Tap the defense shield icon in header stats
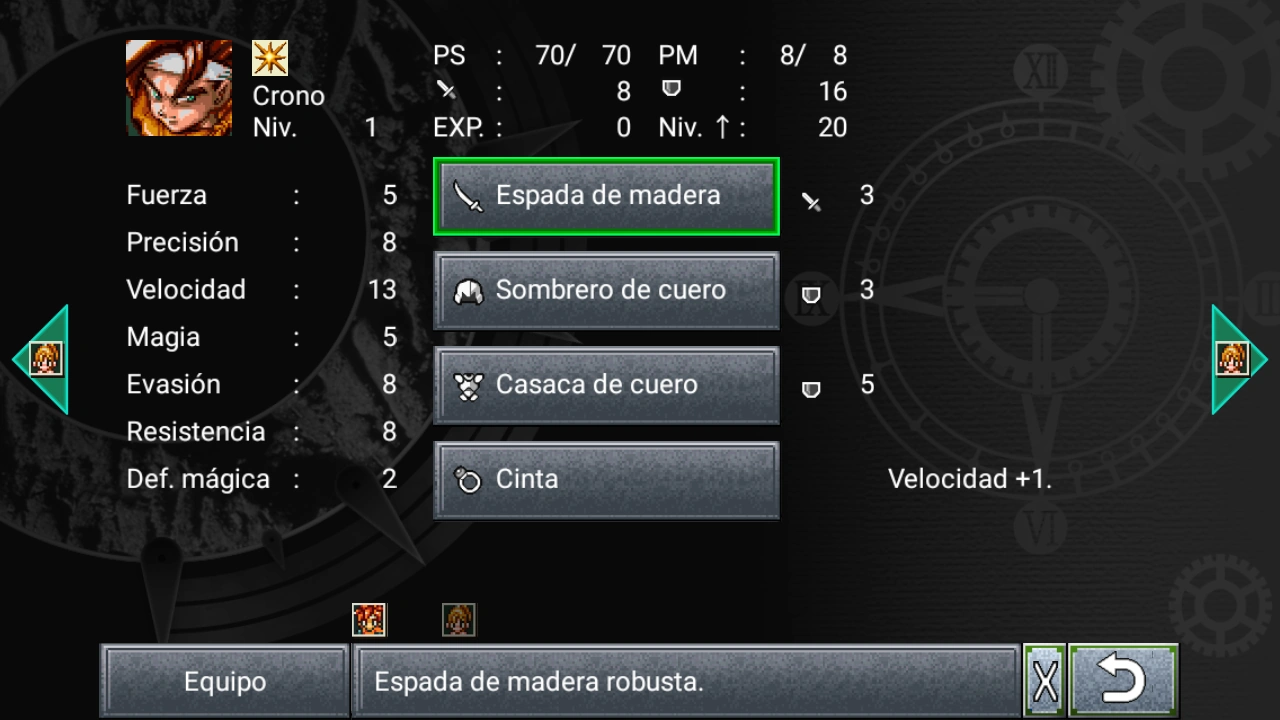The height and width of the screenshot is (720, 1280). point(672,89)
